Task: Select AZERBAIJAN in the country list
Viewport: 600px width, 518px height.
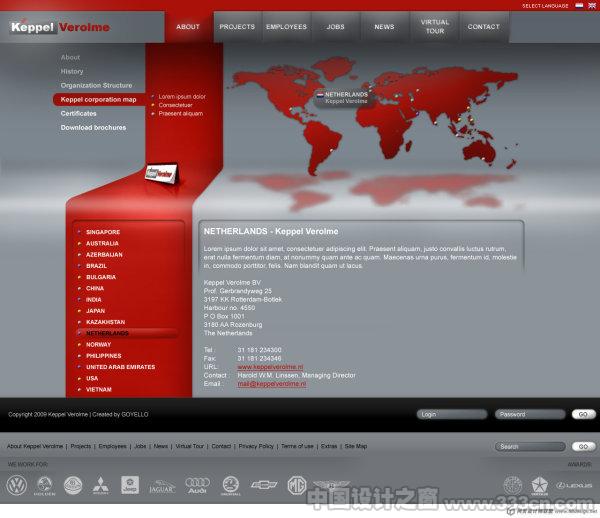Action: [104, 255]
